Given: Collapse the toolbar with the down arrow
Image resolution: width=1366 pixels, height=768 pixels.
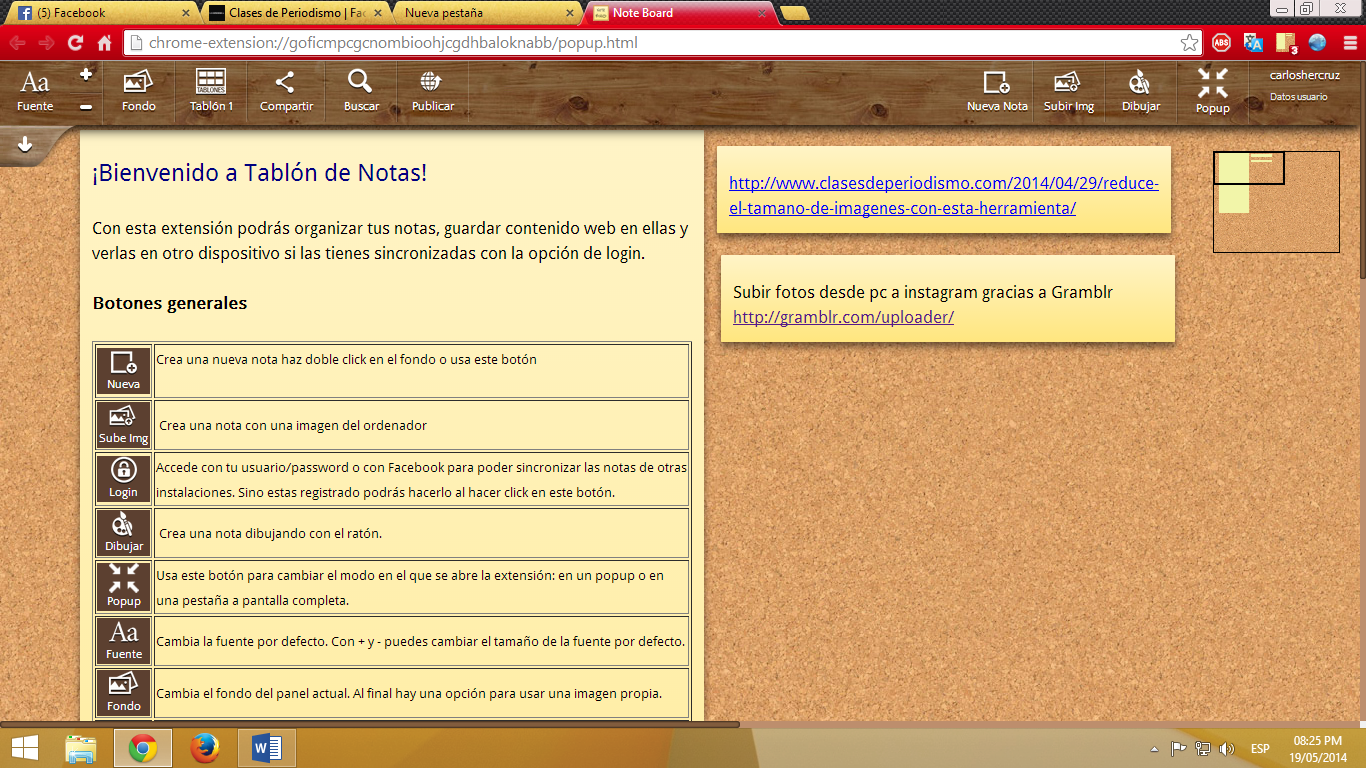Looking at the screenshot, I should coord(25,144).
